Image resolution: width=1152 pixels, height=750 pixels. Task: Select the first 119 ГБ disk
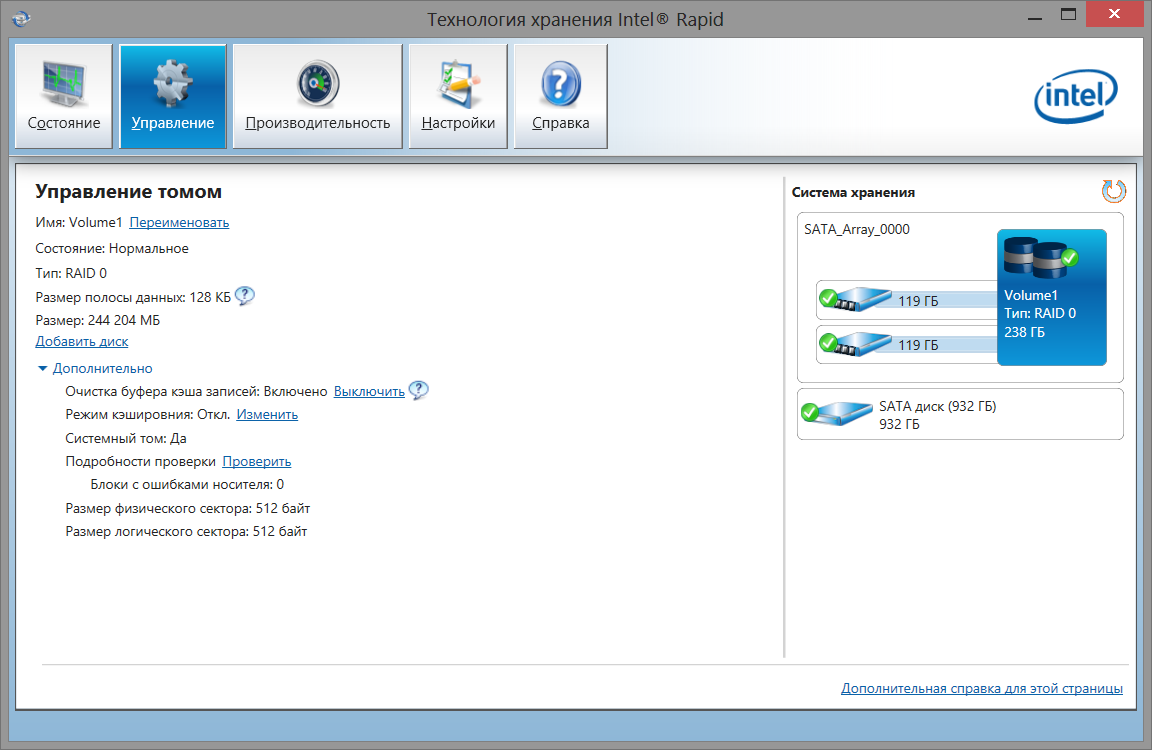pos(907,300)
